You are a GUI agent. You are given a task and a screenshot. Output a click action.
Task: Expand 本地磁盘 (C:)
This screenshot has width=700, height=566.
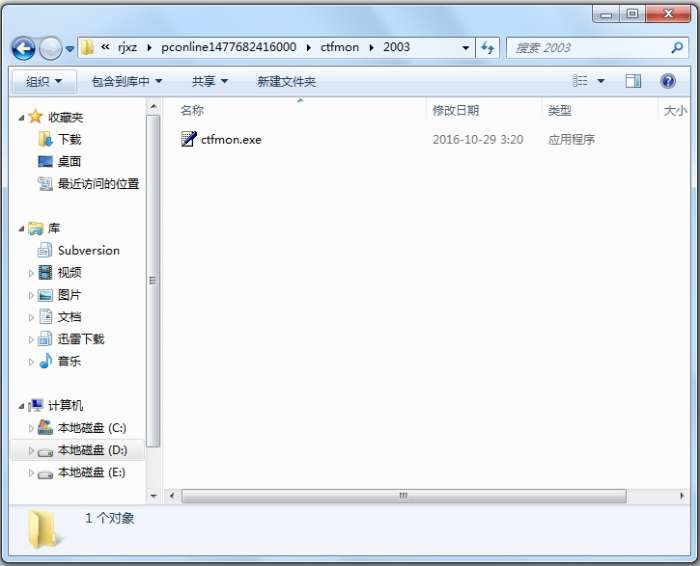point(31,428)
